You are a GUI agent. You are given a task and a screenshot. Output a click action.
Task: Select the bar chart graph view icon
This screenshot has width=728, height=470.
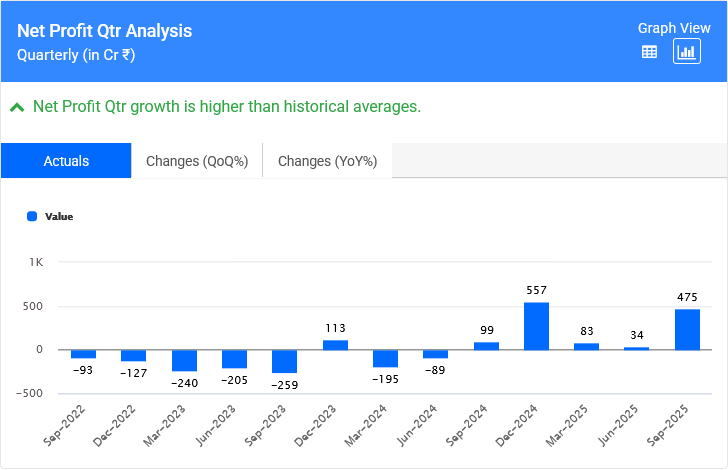pos(687,52)
